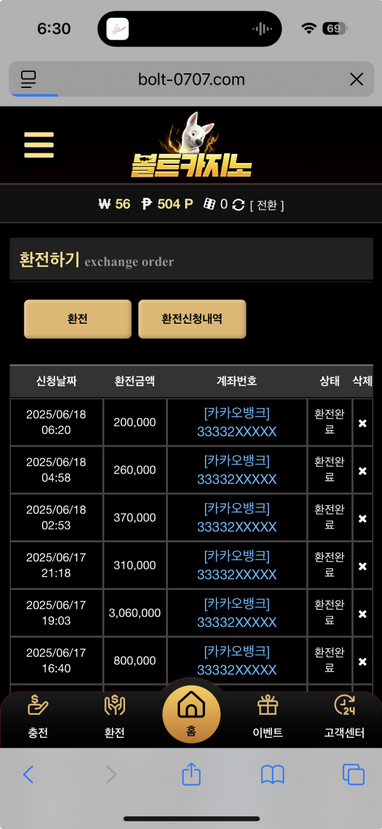
Task: Open the 이벤트 gift icon
Action: coord(267,717)
